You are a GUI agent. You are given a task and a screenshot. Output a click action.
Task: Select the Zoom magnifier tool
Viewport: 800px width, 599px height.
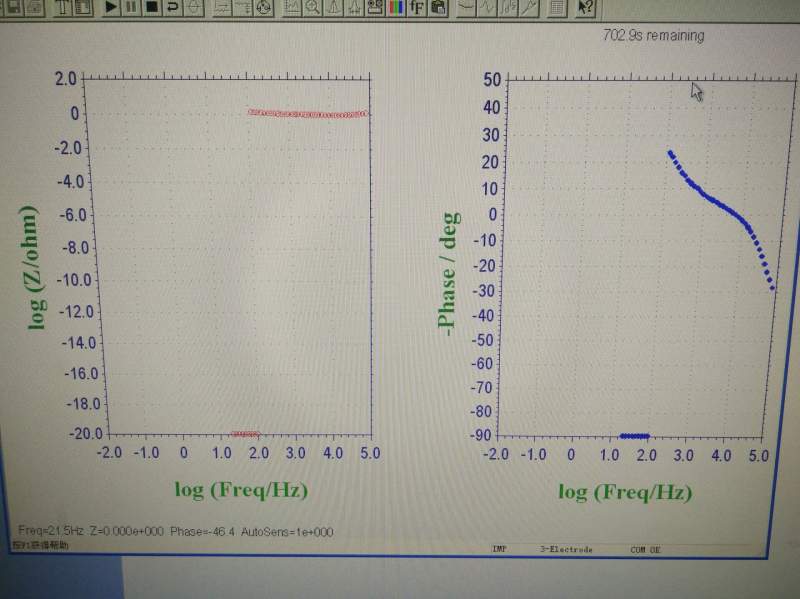coord(313,7)
